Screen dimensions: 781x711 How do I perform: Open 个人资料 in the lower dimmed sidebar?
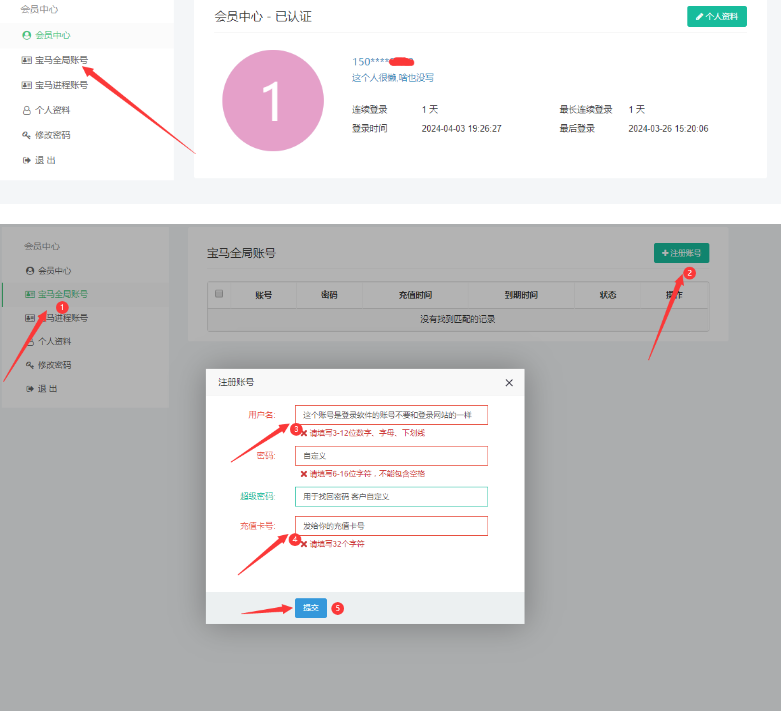[x=55, y=341]
